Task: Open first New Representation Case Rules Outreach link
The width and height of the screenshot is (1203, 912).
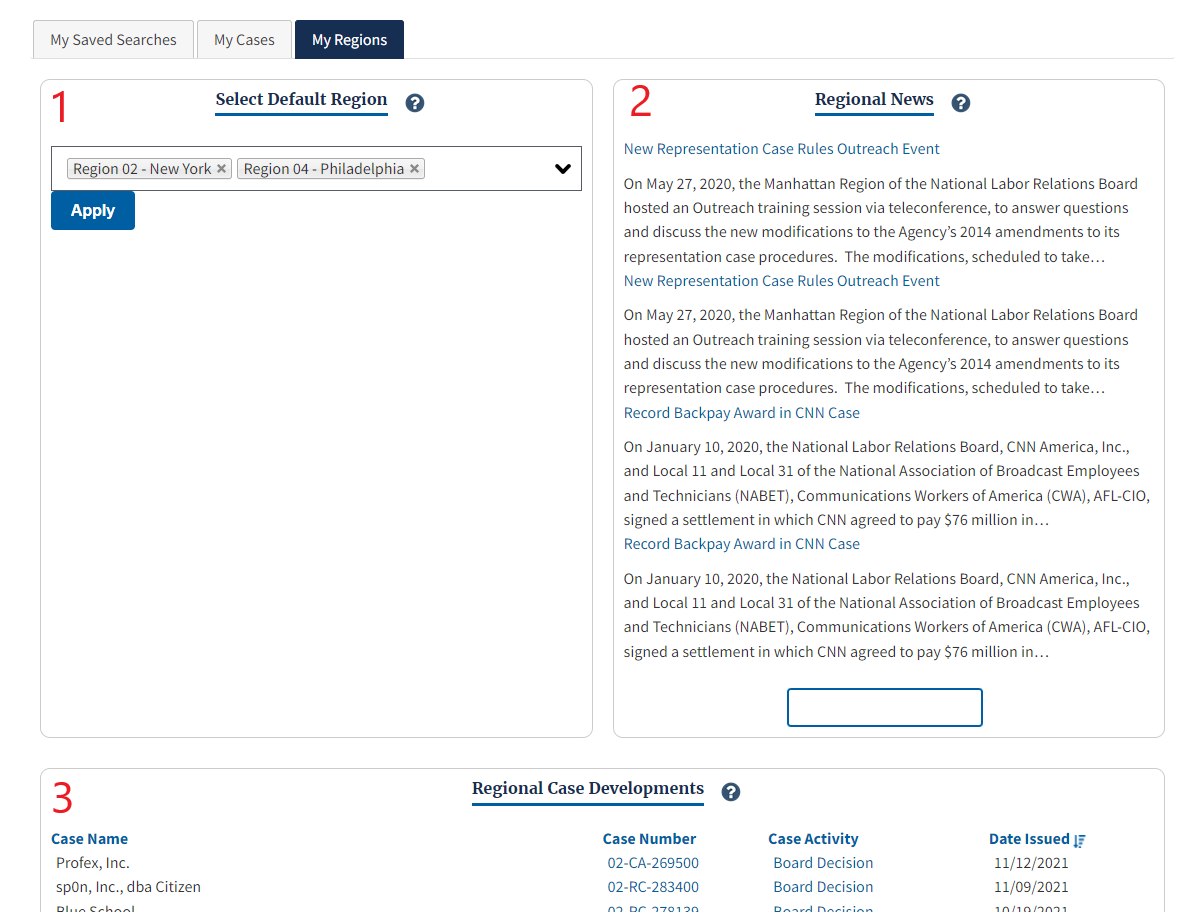Action: click(x=782, y=149)
